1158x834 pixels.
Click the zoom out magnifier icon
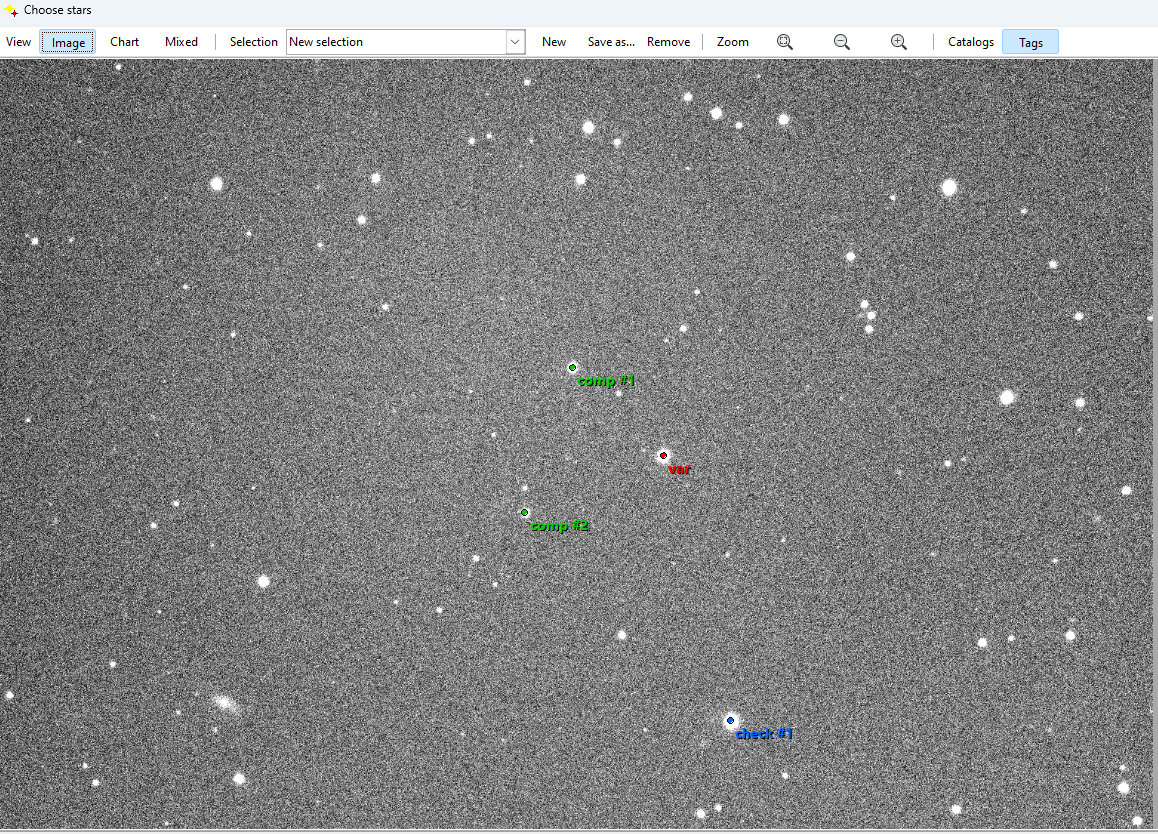pos(842,42)
